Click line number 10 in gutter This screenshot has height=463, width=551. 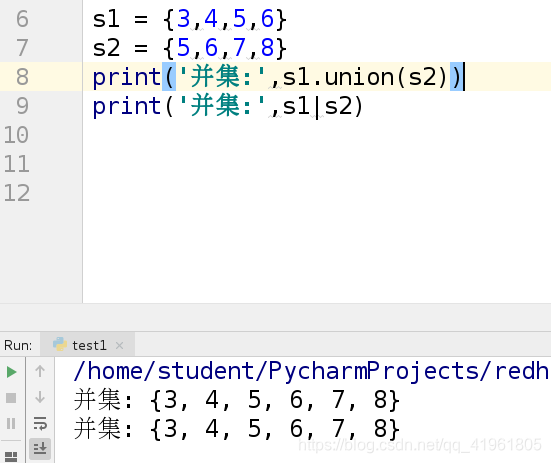point(16,135)
